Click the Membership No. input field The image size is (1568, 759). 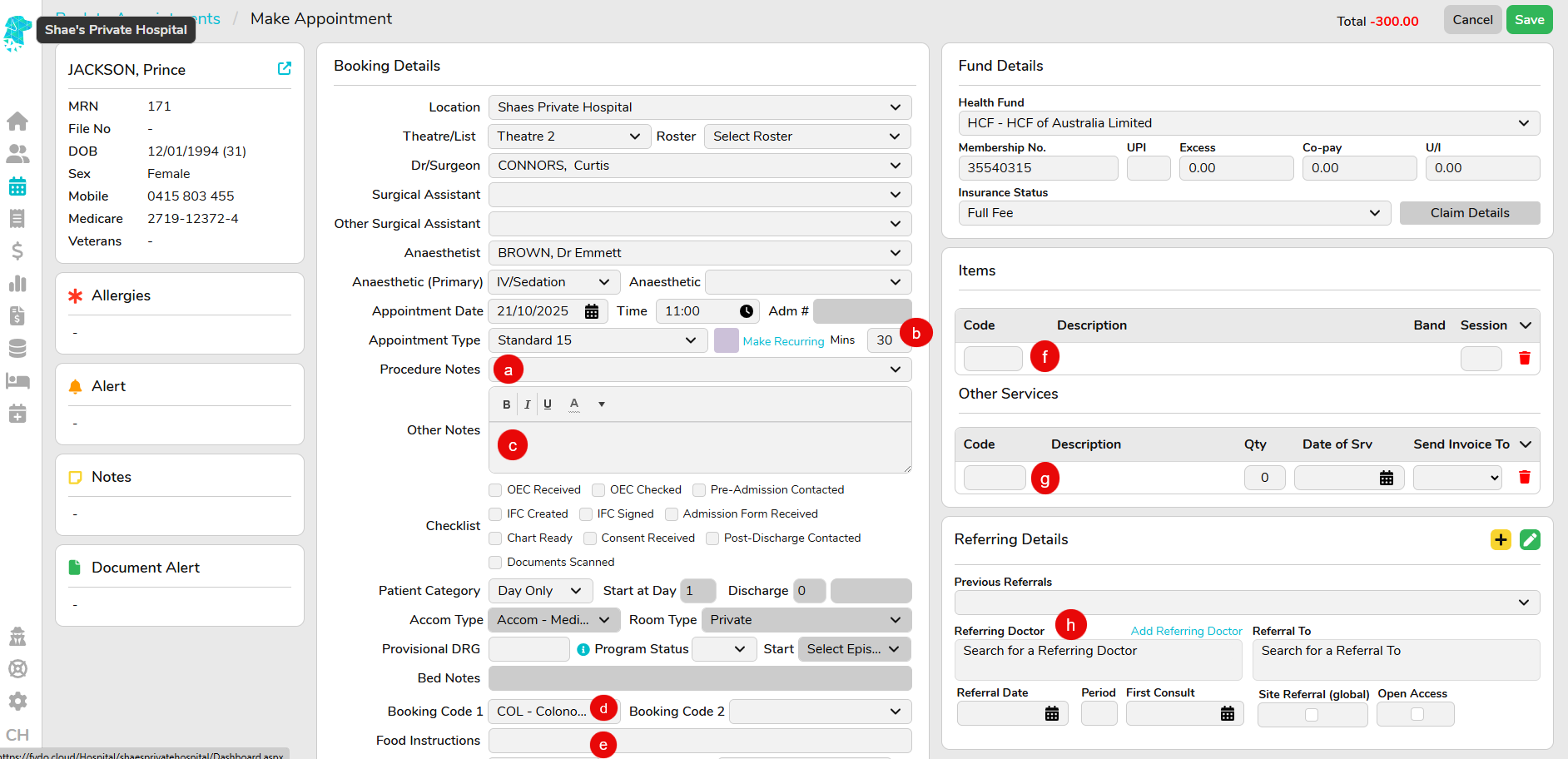1037,168
